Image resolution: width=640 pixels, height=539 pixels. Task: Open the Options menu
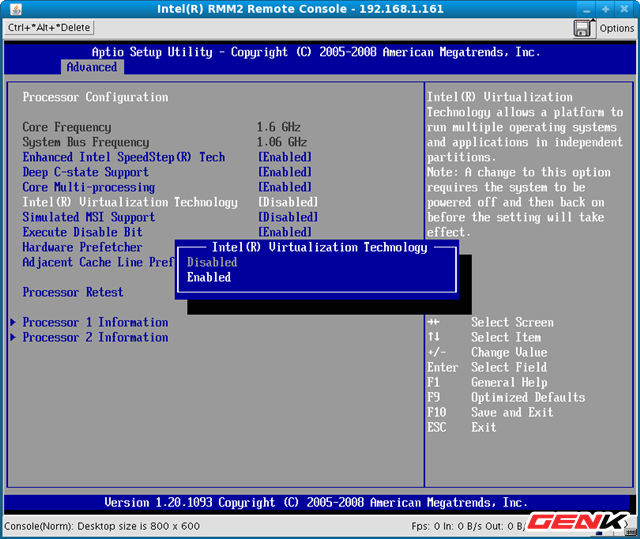click(616, 28)
